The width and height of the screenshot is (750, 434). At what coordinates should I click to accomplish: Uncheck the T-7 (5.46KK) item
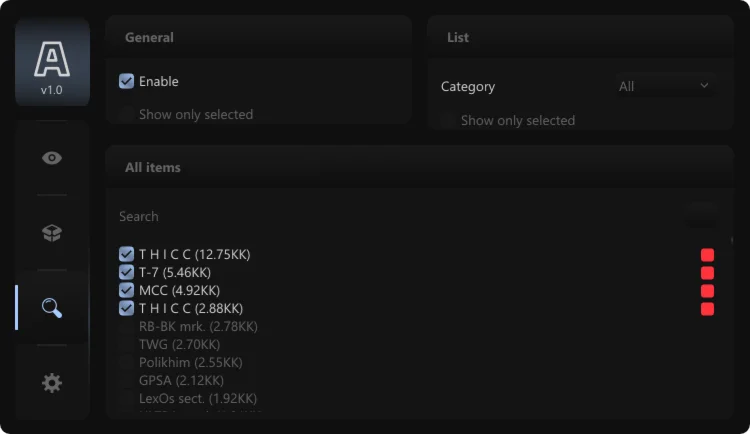[x=127, y=272]
